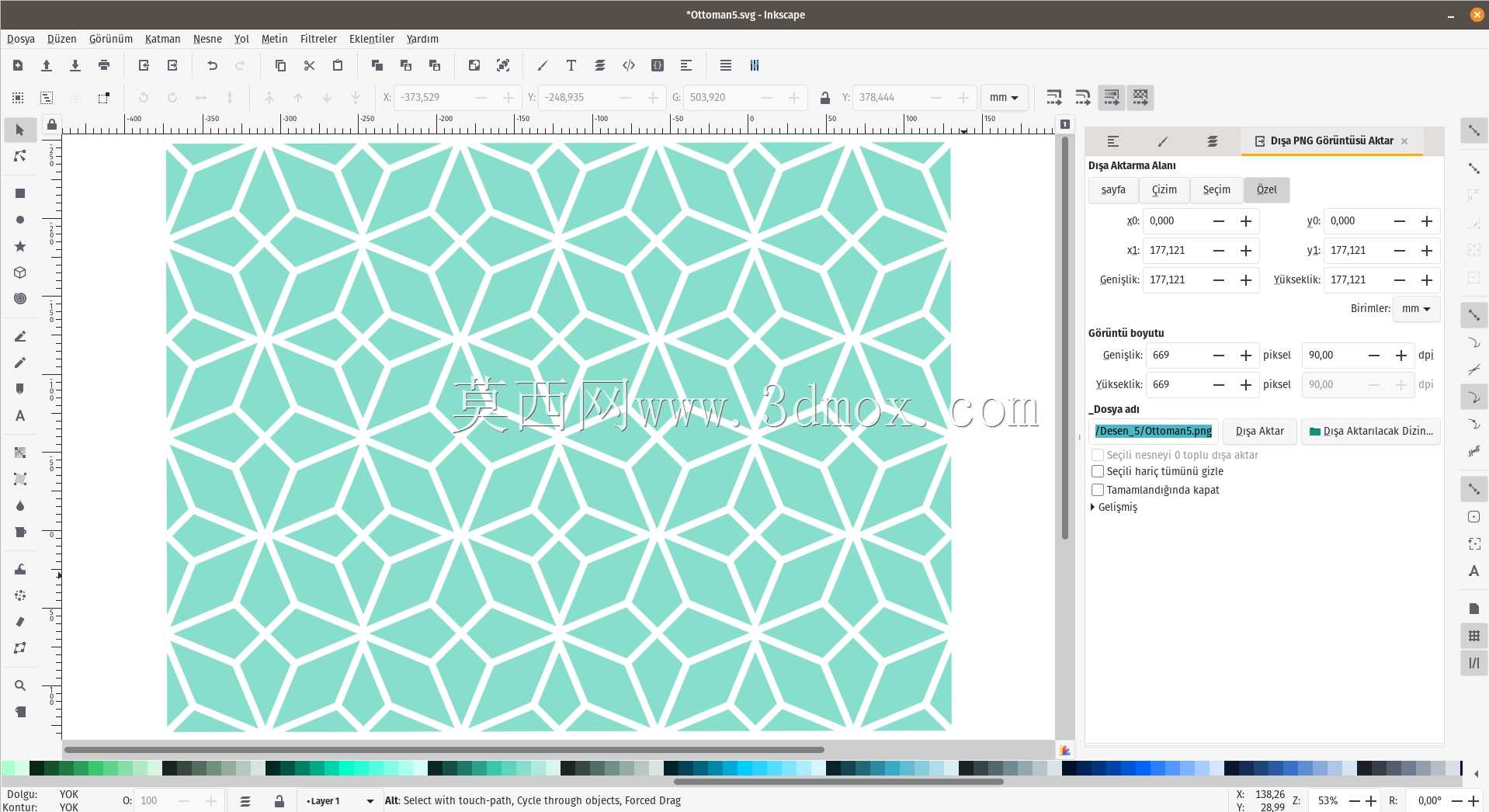Open the color managed mode icon
Screen dimensions: 1489x812
[x=1065, y=751]
